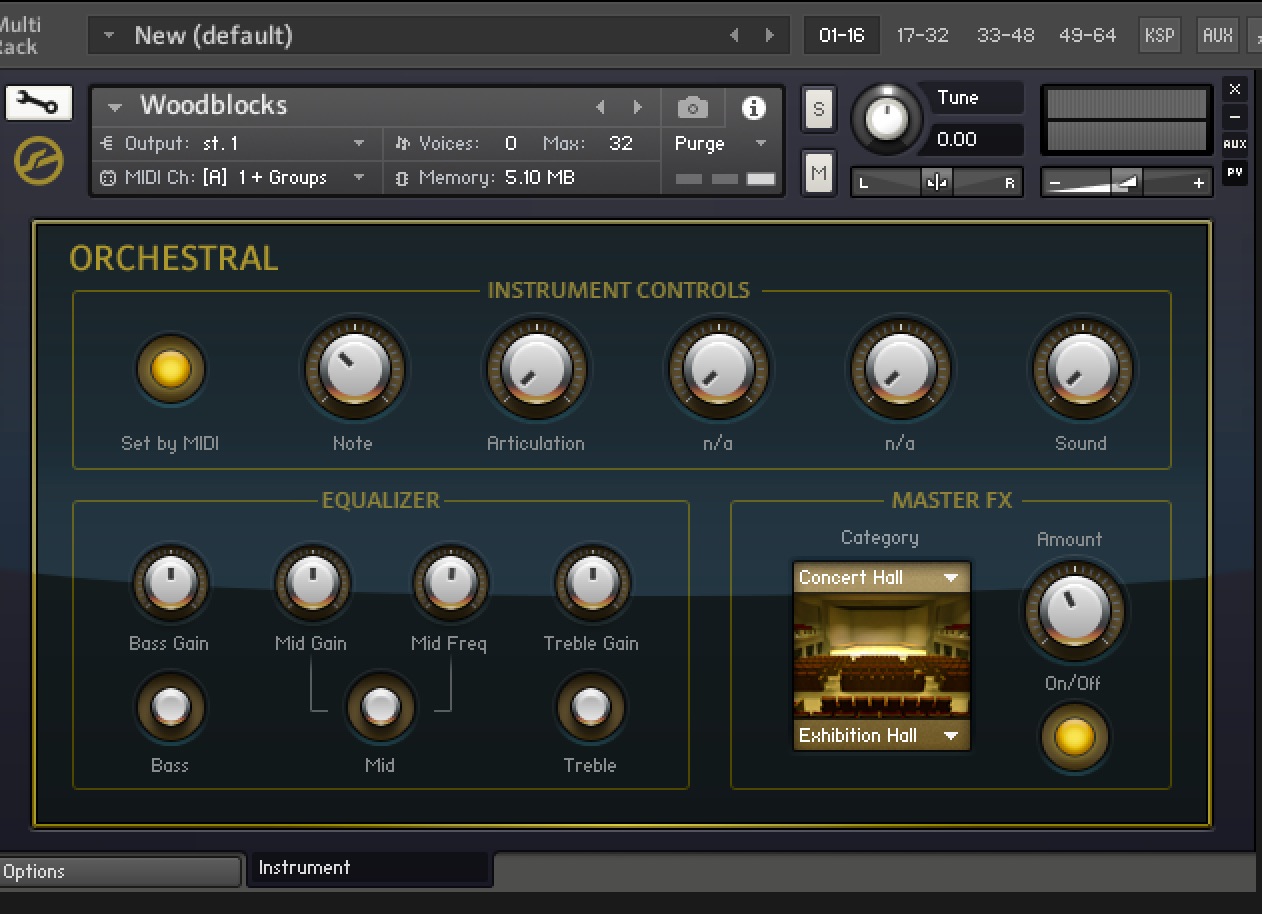
Task: Solo the Woodblocks instrument
Action: click(819, 109)
